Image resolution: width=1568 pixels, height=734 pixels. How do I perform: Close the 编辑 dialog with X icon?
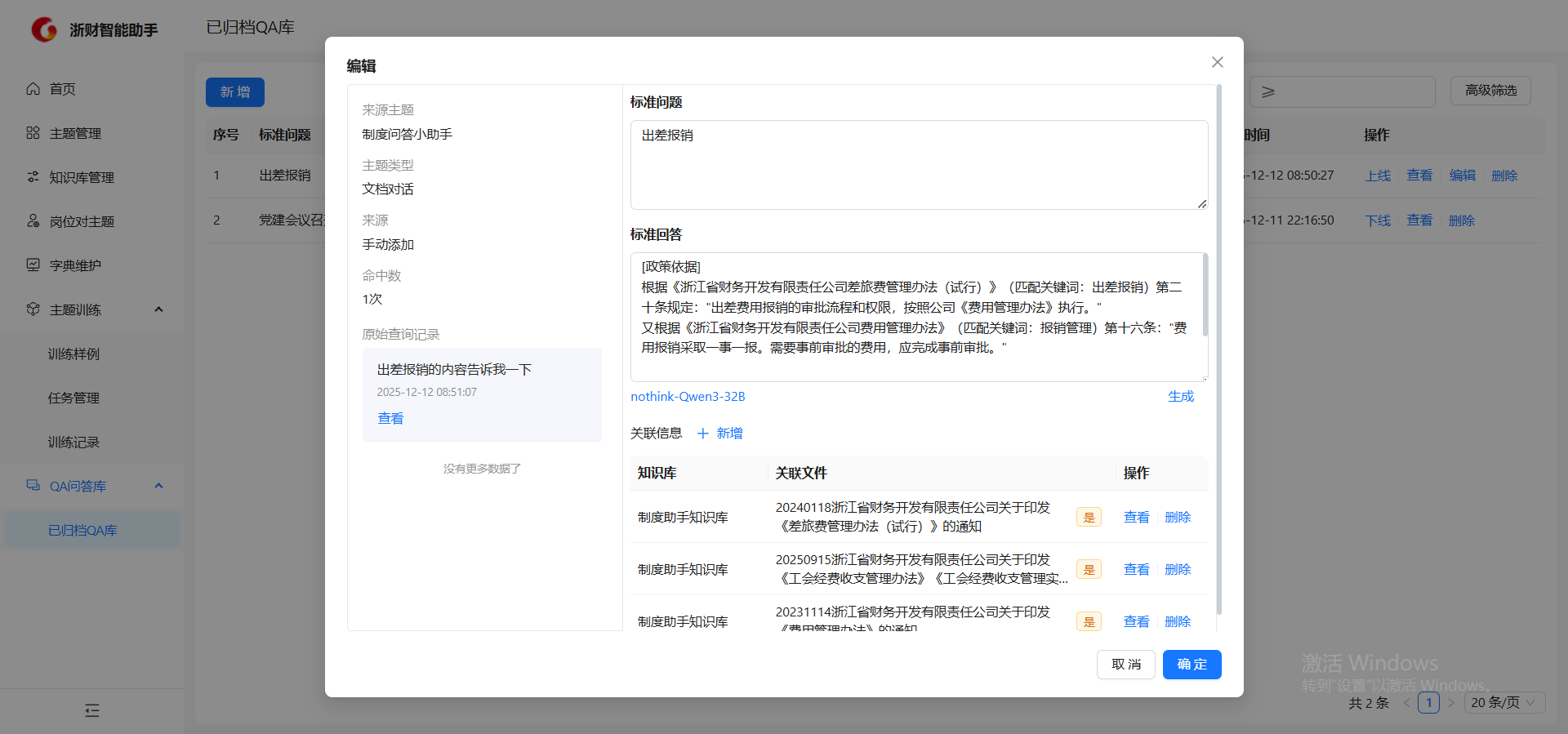(x=1217, y=62)
